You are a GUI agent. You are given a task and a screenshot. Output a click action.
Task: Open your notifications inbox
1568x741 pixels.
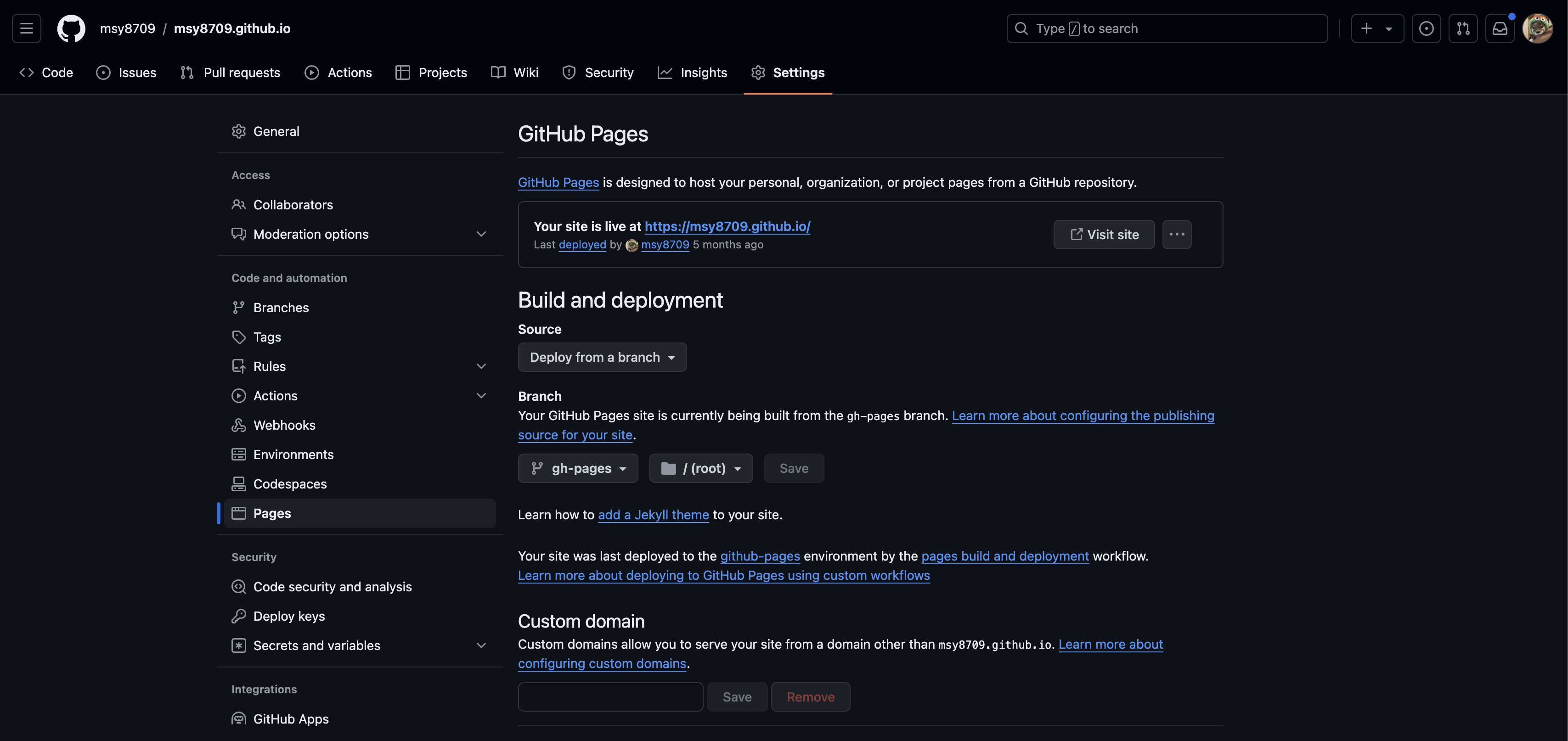click(1500, 28)
